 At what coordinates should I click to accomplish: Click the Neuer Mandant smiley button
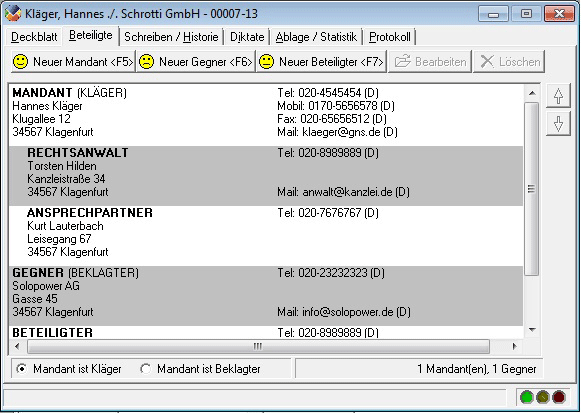73,61
